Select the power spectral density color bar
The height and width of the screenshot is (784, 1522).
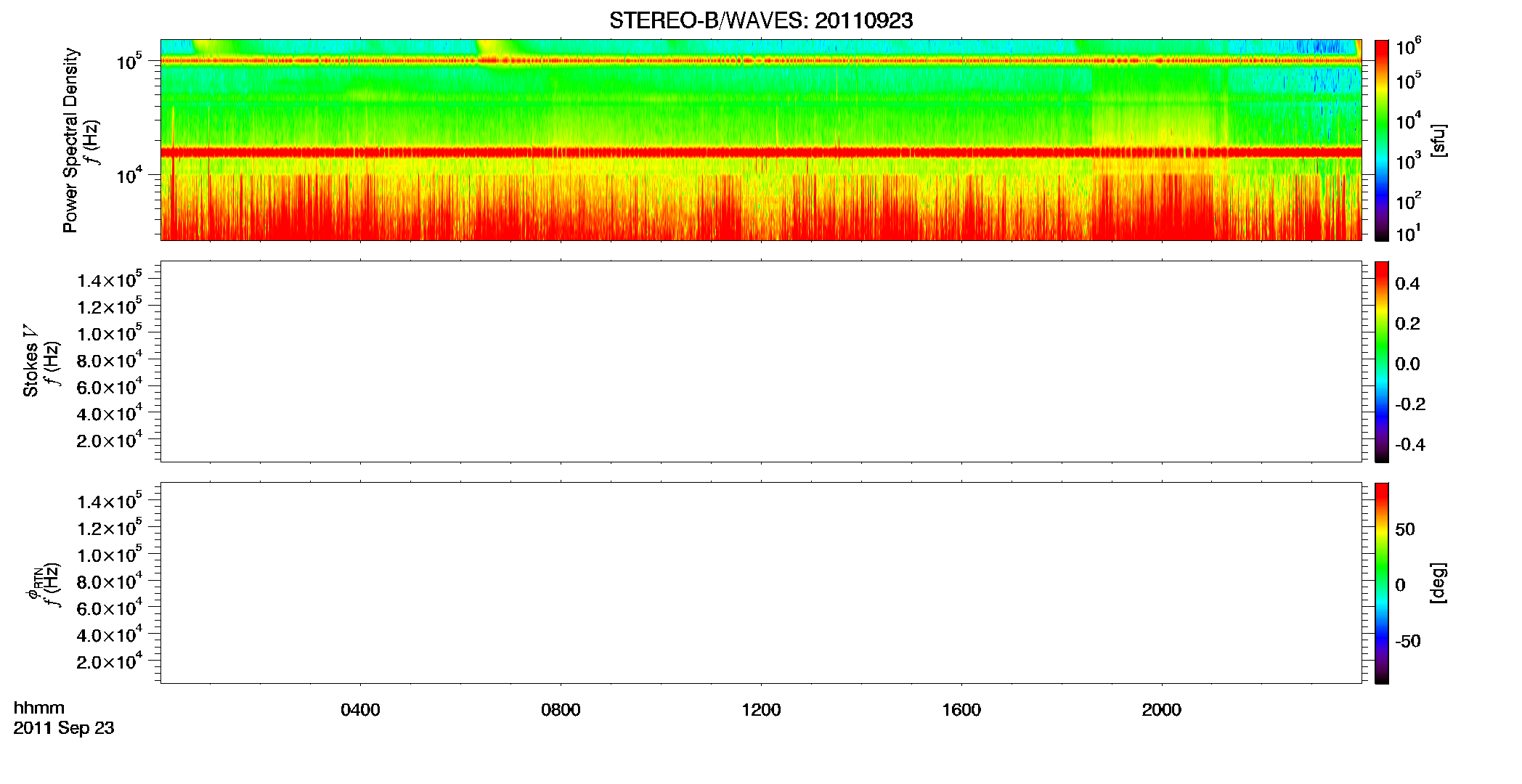1382,140
